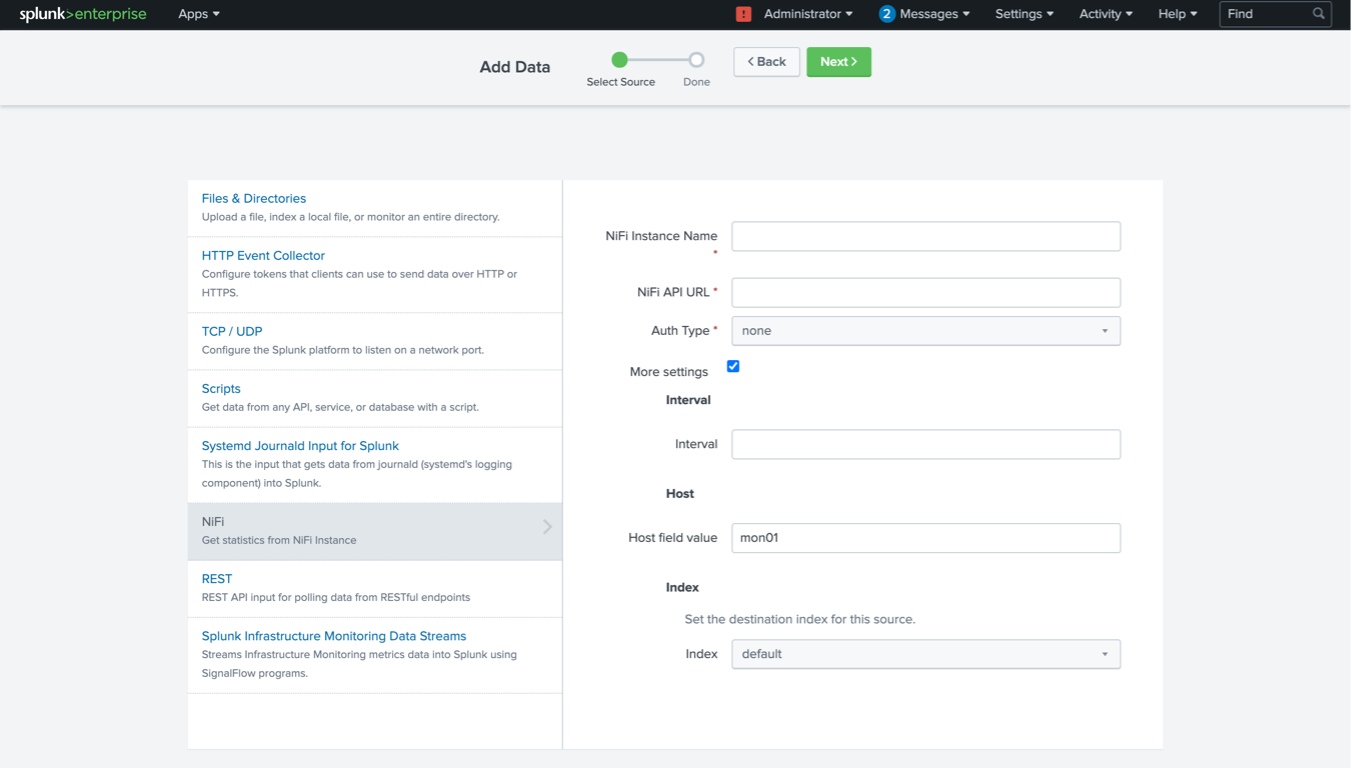
Task: Click the Back button
Action: [x=767, y=62]
